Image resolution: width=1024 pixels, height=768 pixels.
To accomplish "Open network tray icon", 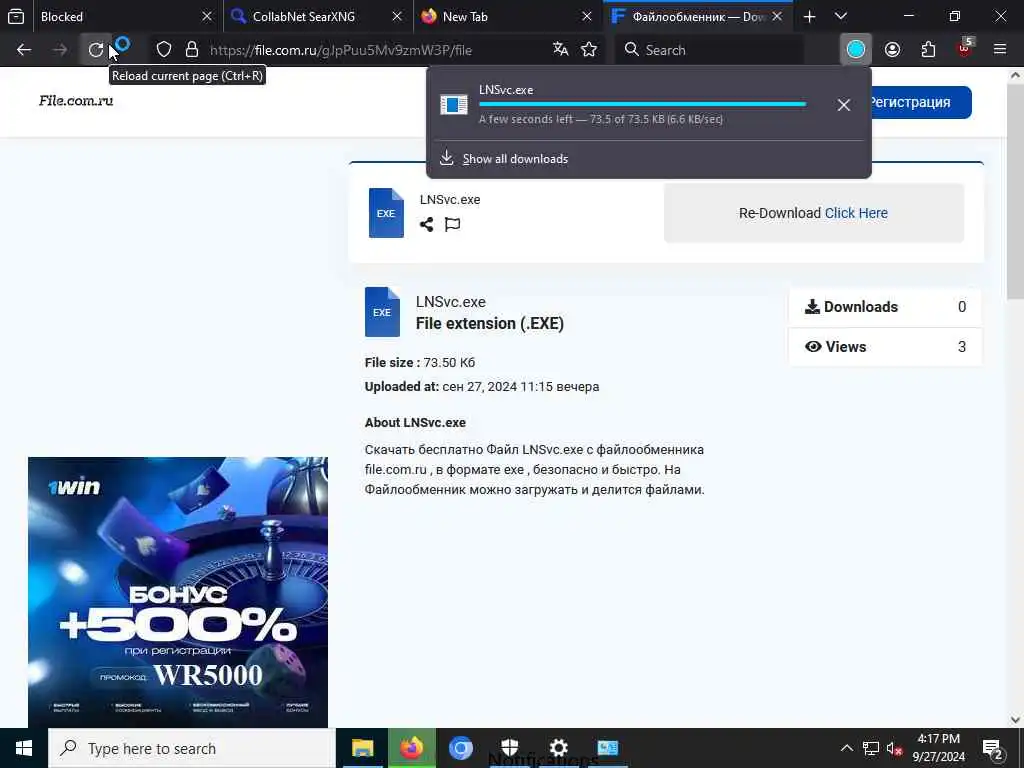I will 871,749.
